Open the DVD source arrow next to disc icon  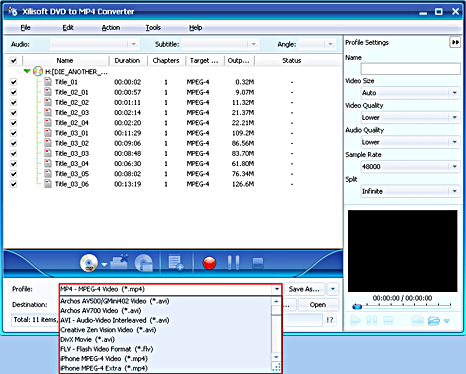point(104,264)
